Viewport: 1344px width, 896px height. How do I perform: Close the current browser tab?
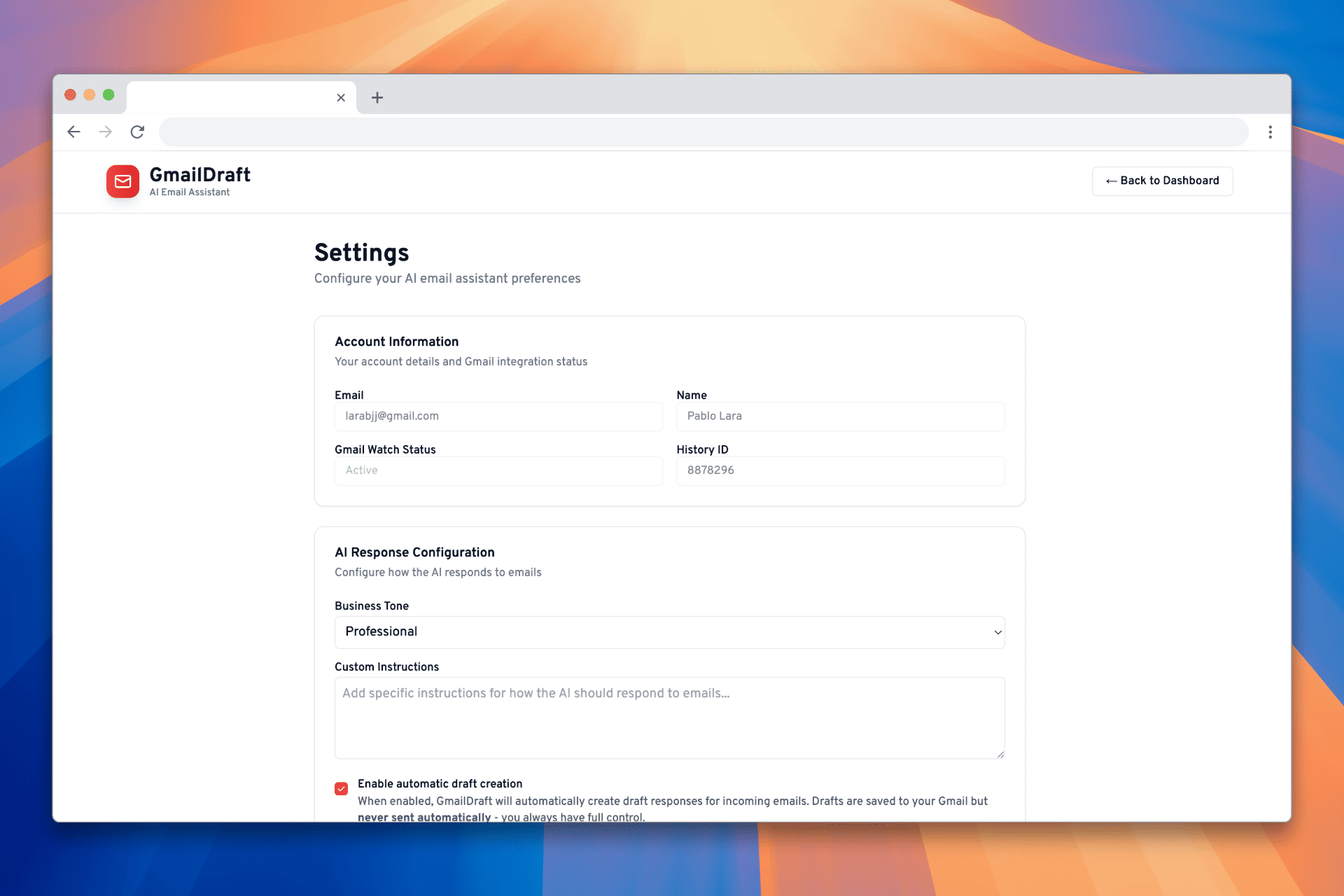click(x=341, y=98)
